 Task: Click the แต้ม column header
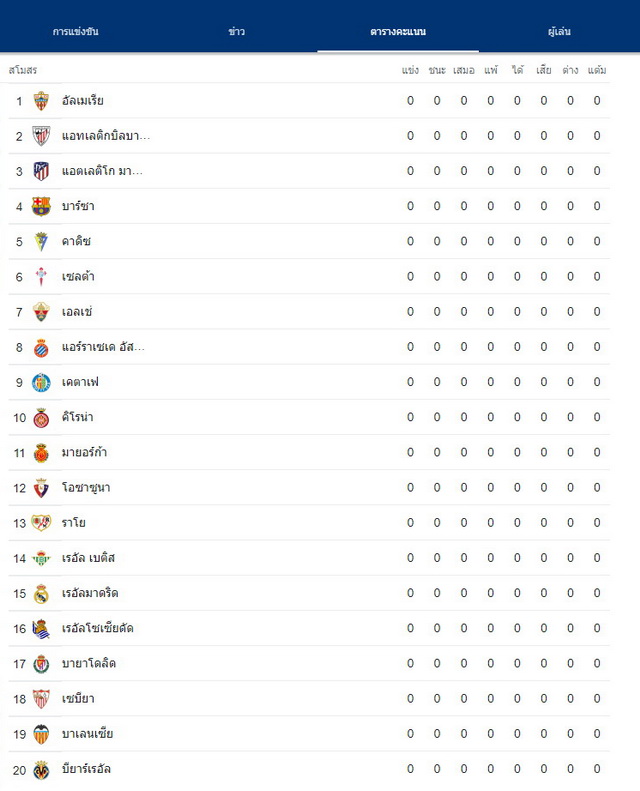click(597, 70)
